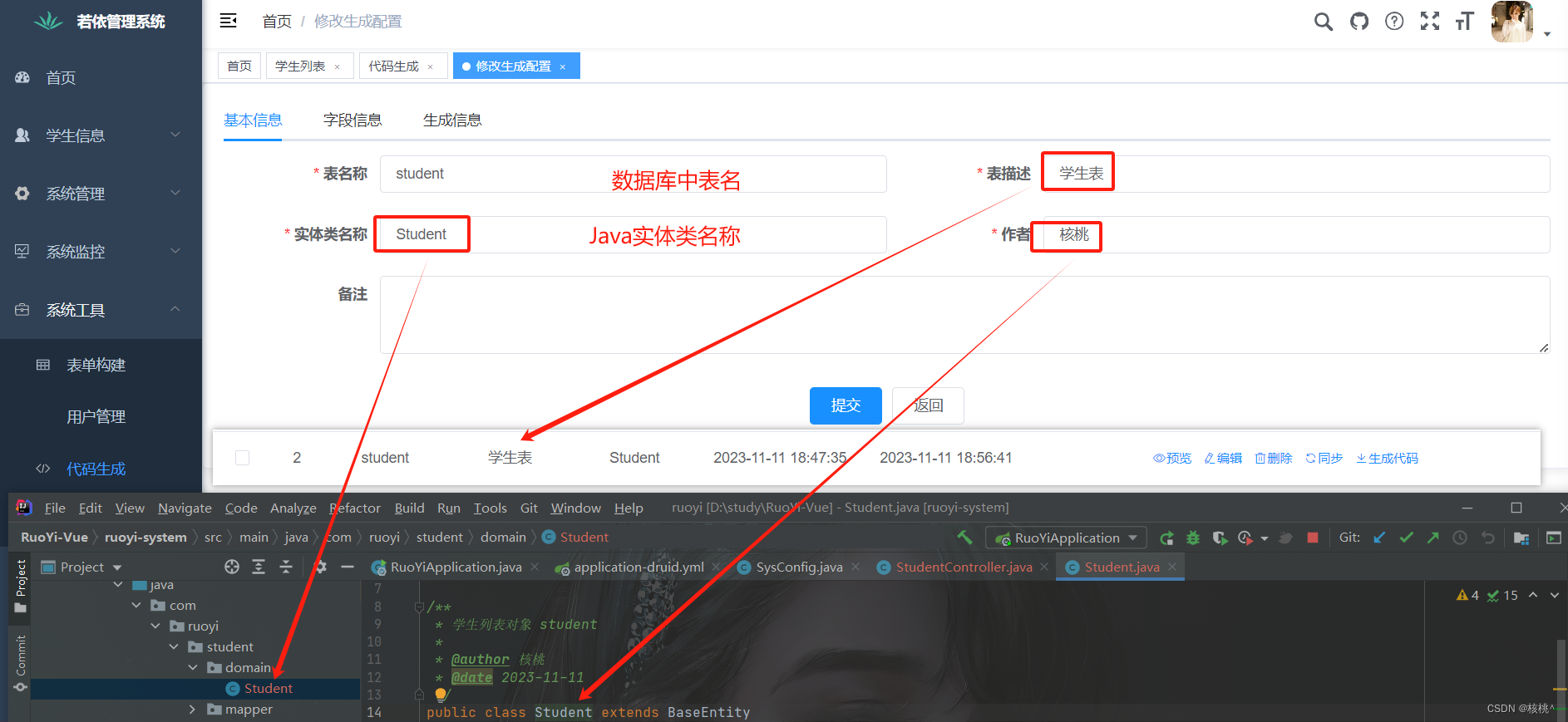Click the 删除 link in student row
This screenshot has height=722, width=1568.
point(1274,458)
